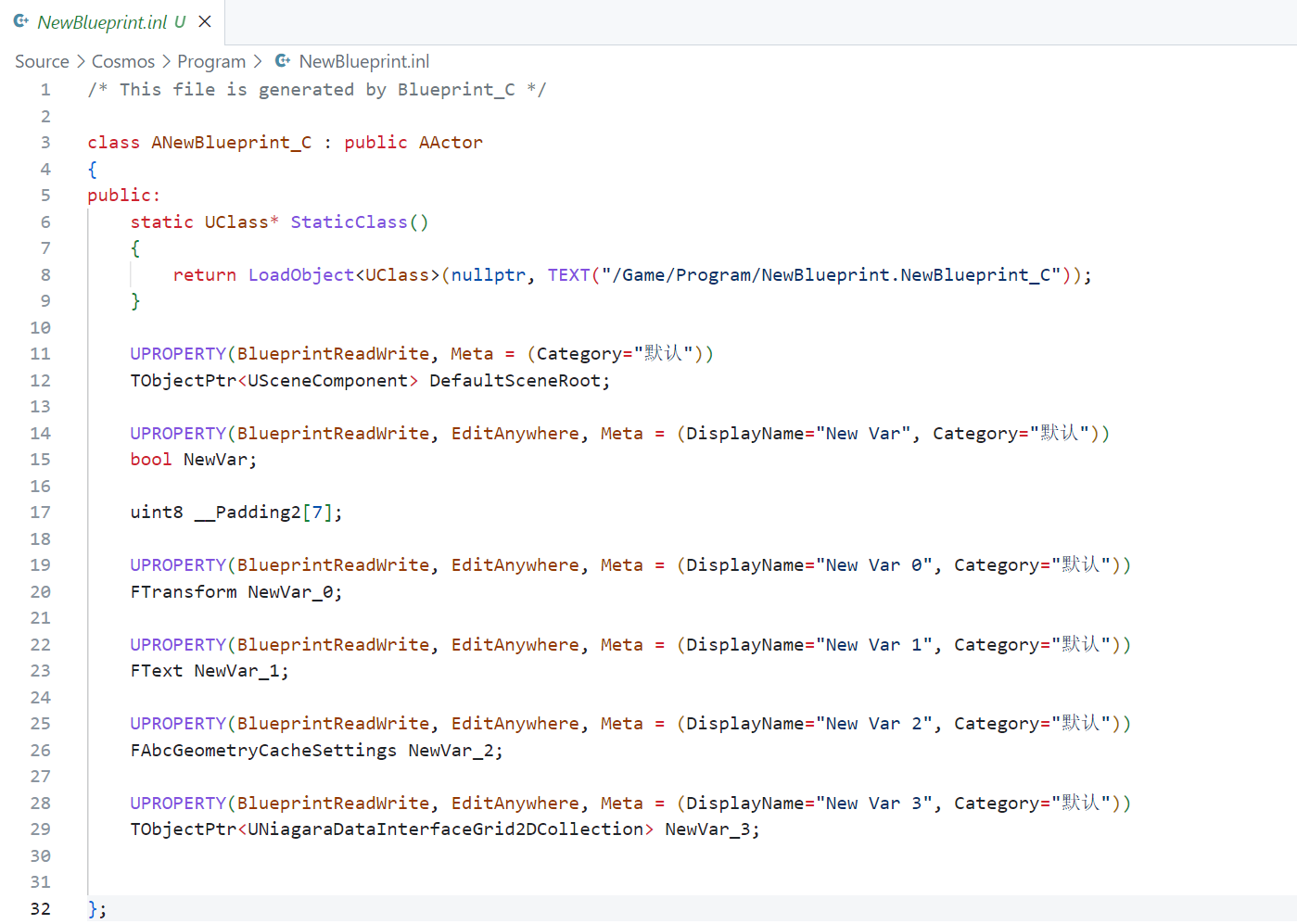Click DisplayName="New Var 0" text
Viewport: 1297px width, 924px height.
coord(809,565)
